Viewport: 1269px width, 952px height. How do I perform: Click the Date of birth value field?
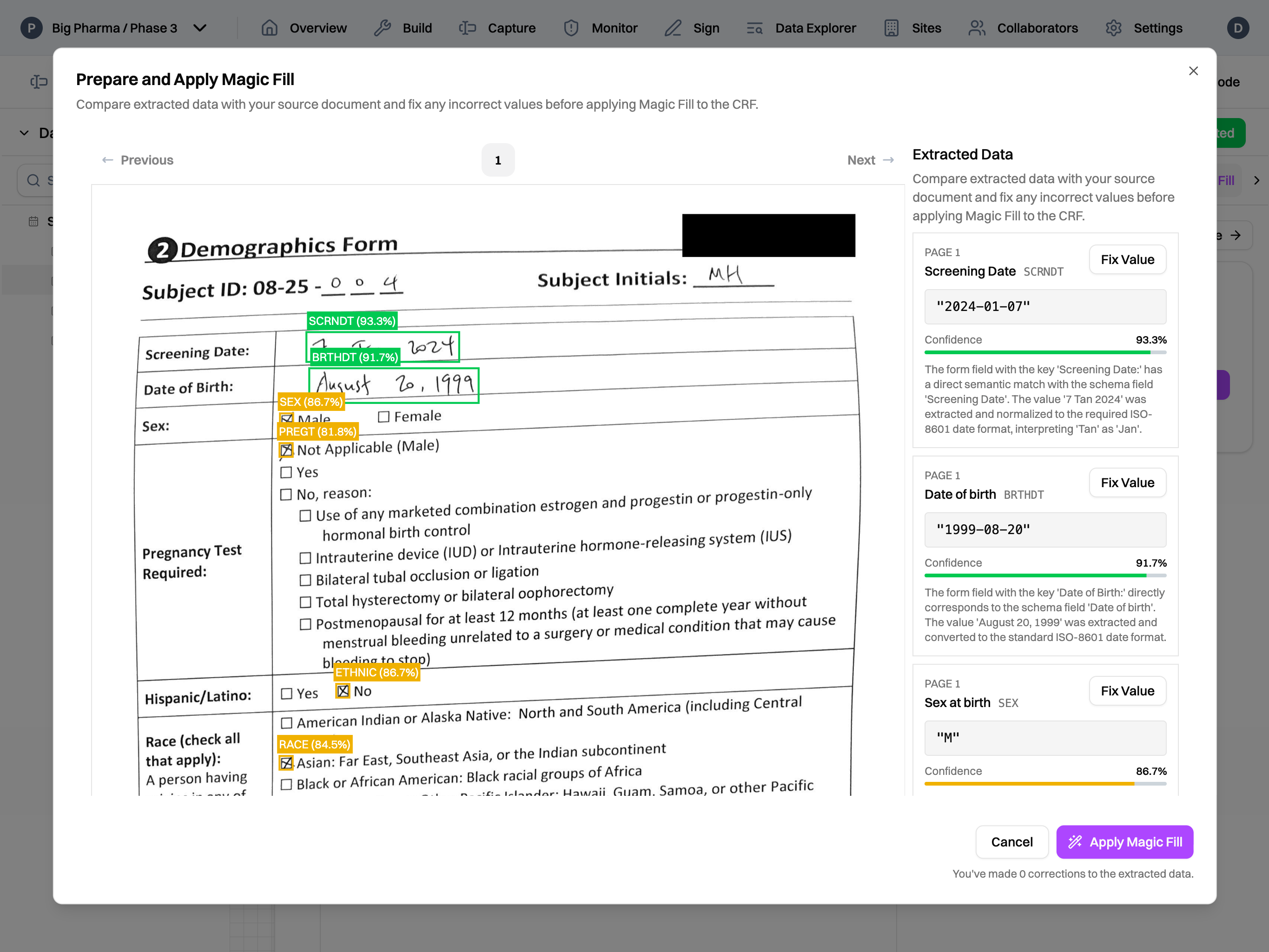pos(1044,529)
